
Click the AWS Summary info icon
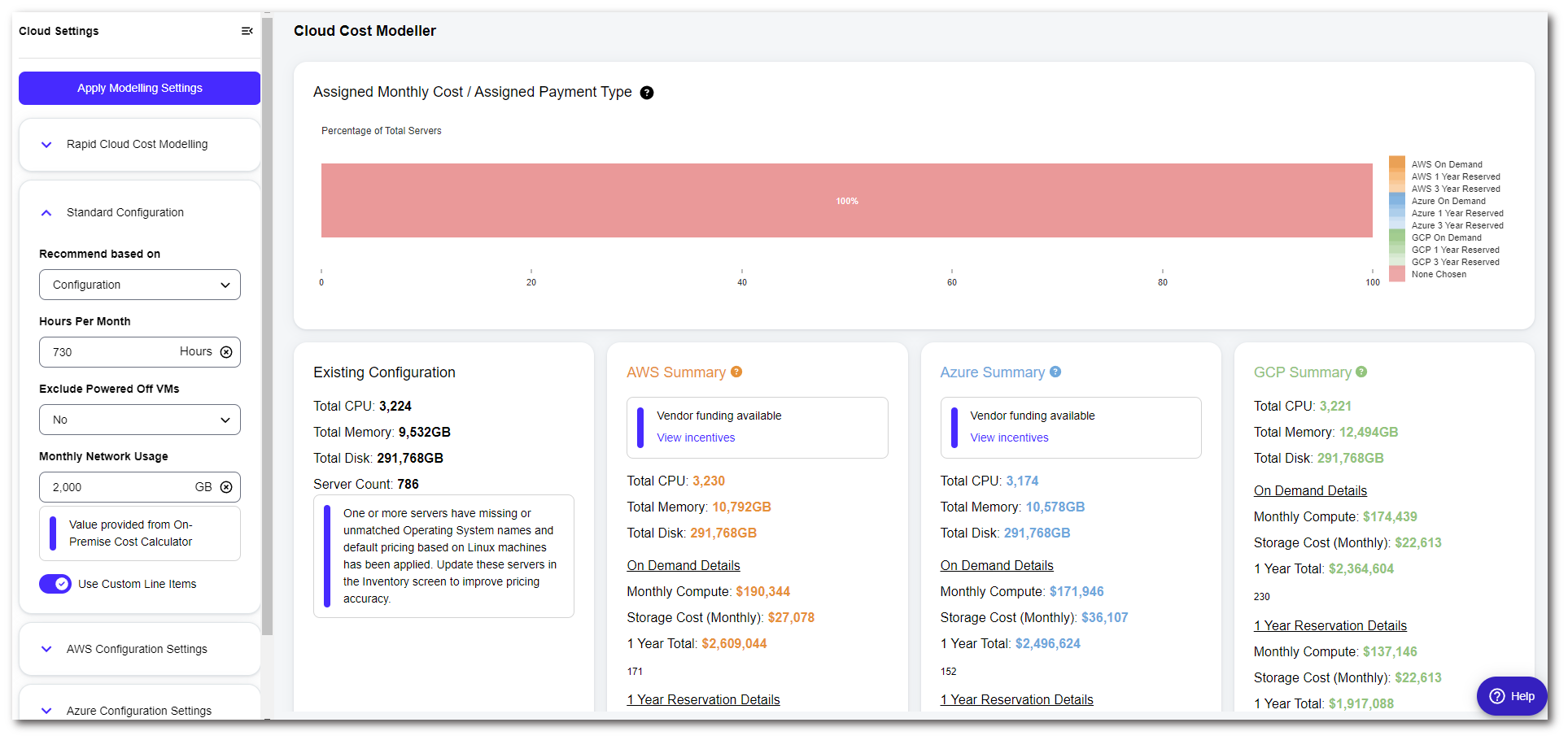point(736,372)
